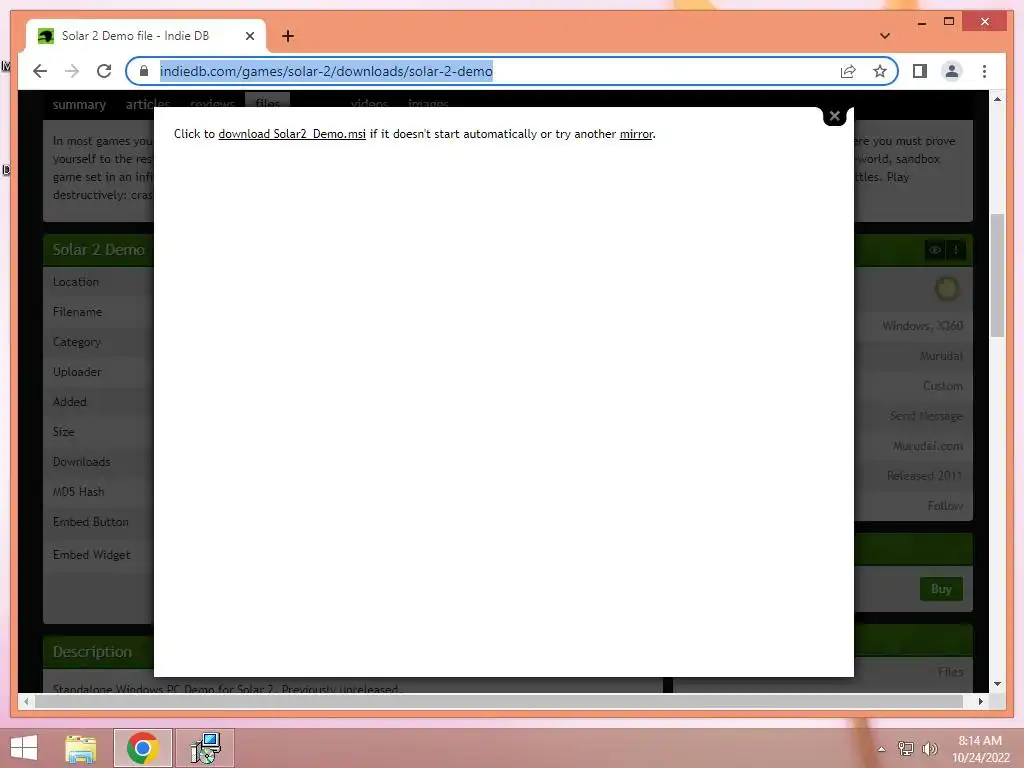
Task: Open Chrome profile avatar
Action: point(952,71)
